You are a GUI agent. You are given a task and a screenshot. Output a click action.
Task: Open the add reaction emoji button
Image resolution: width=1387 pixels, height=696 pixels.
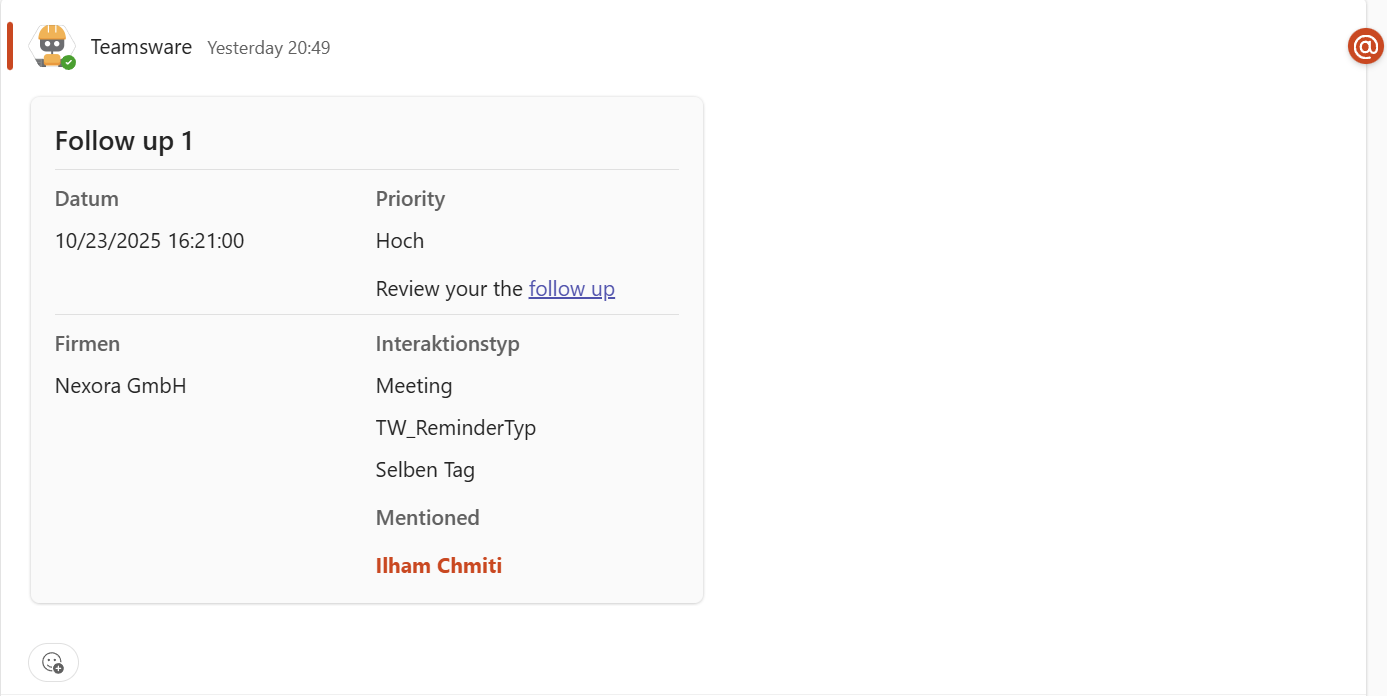point(53,662)
